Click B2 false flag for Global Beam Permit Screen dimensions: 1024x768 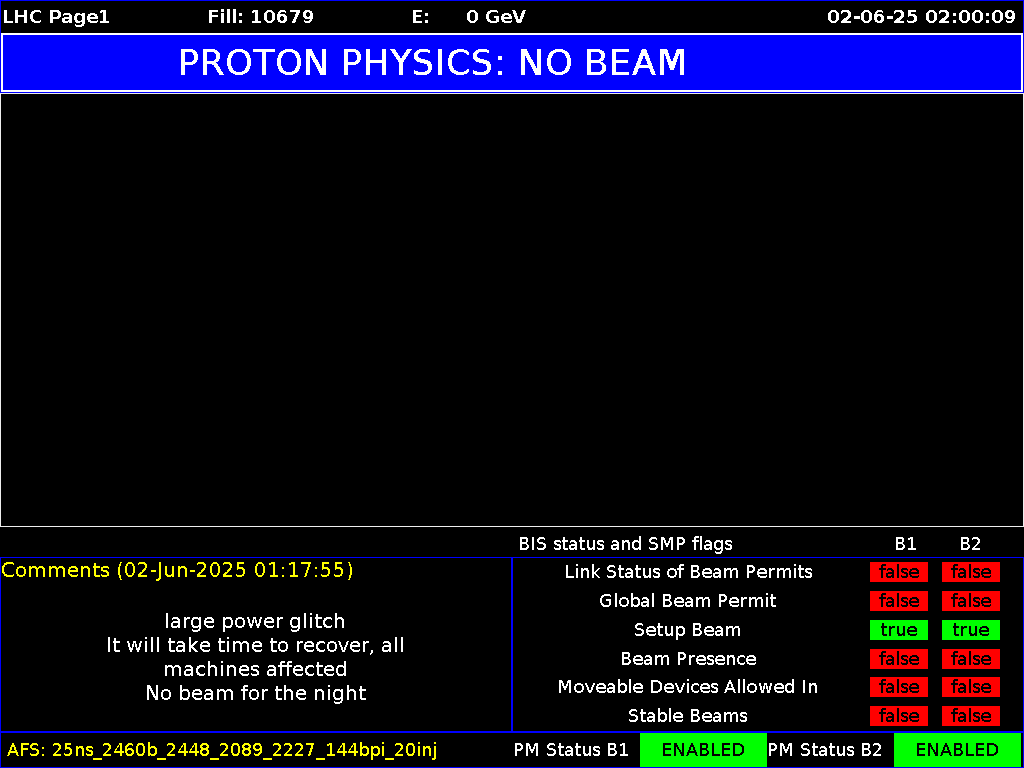pos(970,601)
